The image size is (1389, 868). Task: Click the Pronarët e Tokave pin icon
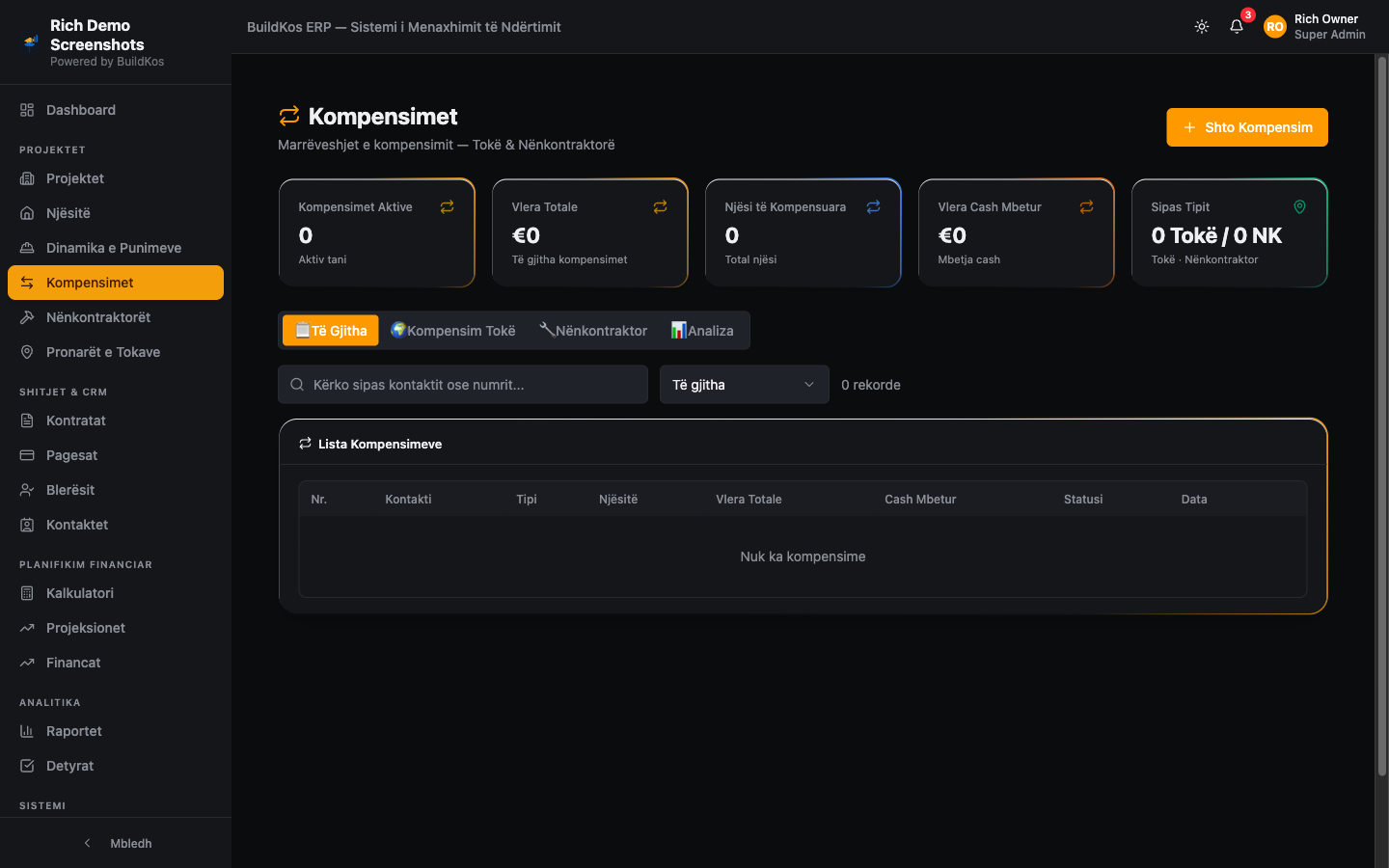click(x=27, y=352)
